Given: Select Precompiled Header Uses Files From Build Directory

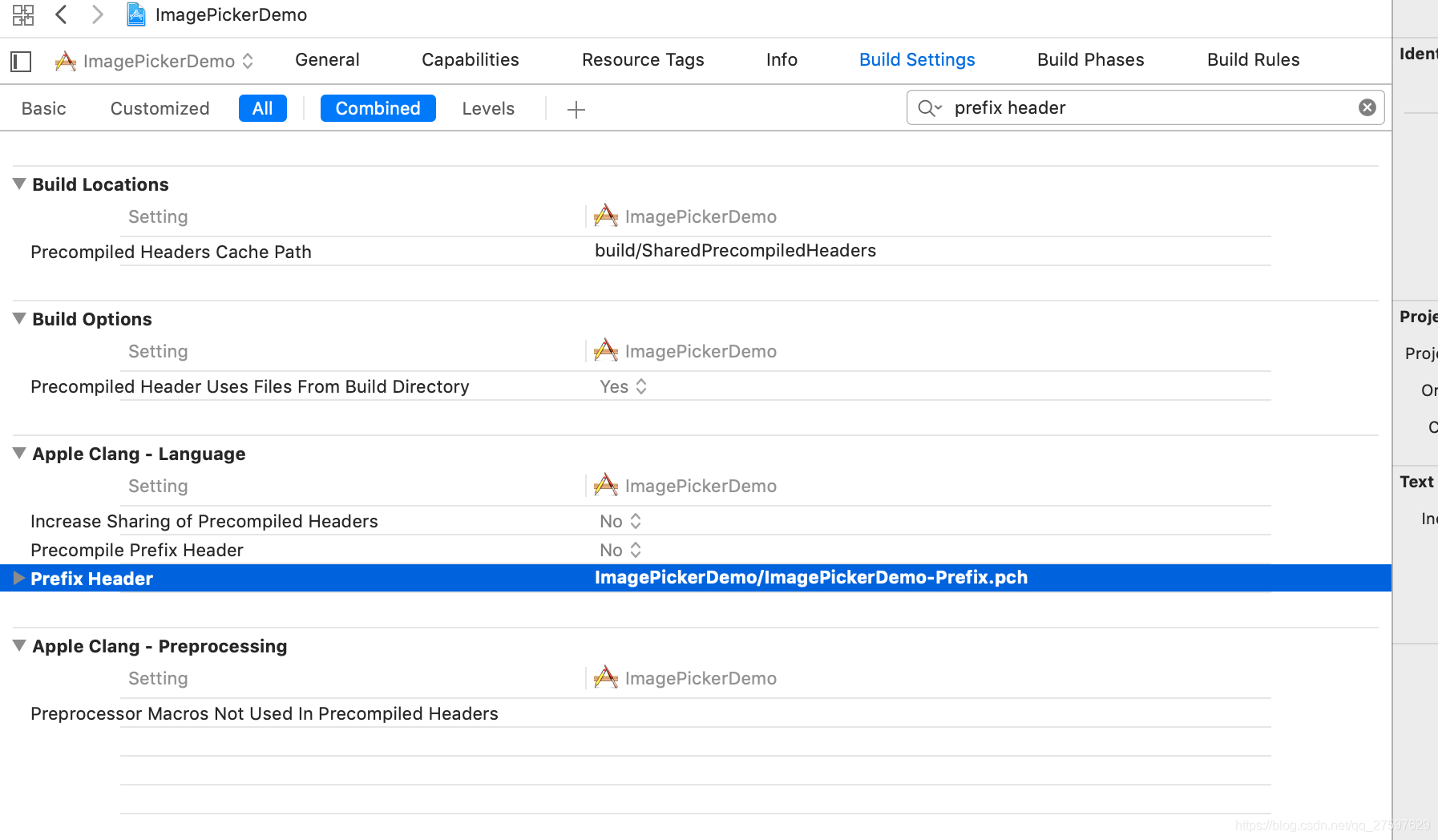Looking at the screenshot, I should coord(250,386).
